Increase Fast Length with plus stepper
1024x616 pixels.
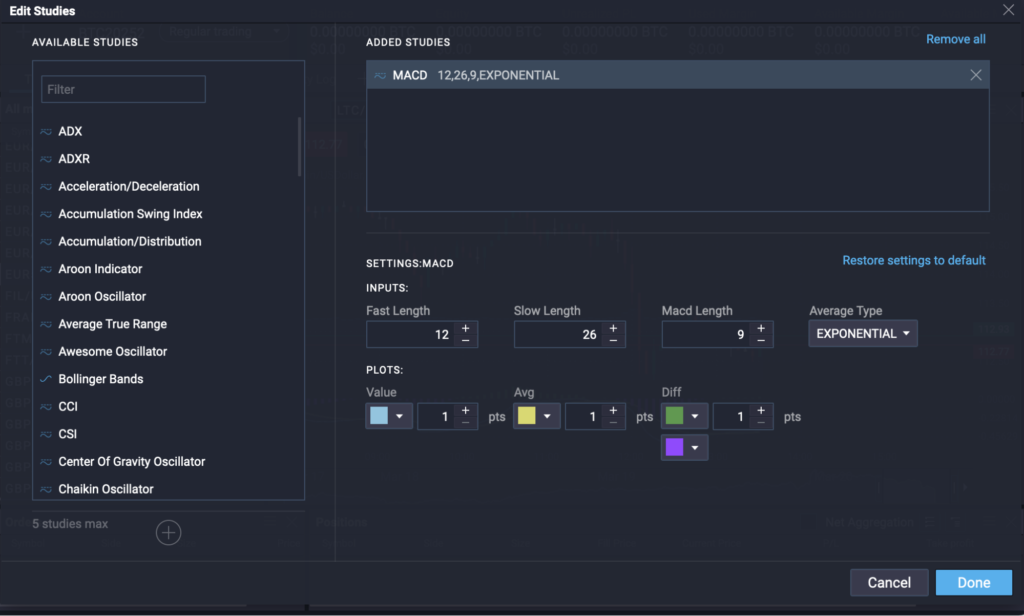466,328
